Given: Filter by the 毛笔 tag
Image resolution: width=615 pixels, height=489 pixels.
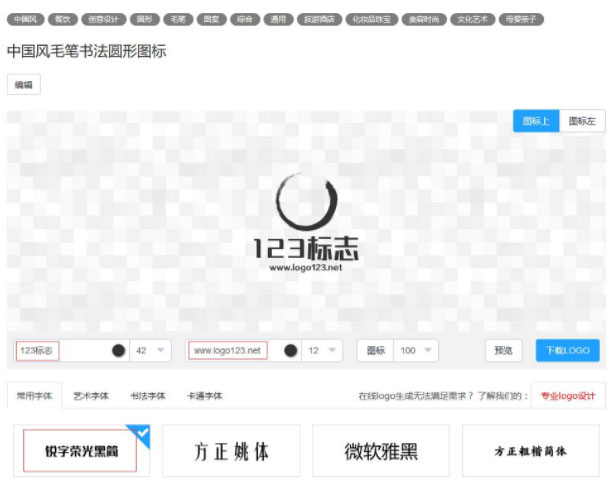Looking at the screenshot, I should pyautogui.click(x=178, y=19).
